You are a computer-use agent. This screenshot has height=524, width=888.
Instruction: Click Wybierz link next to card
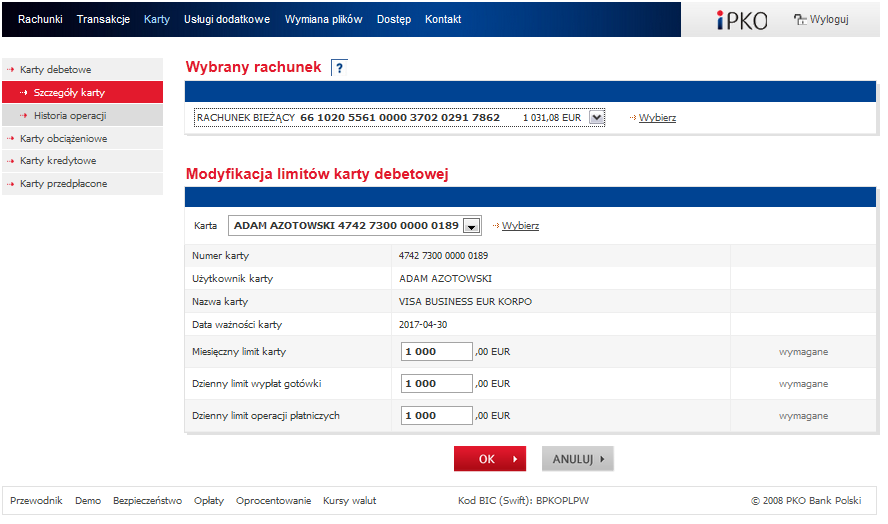pyautogui.click(x=520, y=225)
